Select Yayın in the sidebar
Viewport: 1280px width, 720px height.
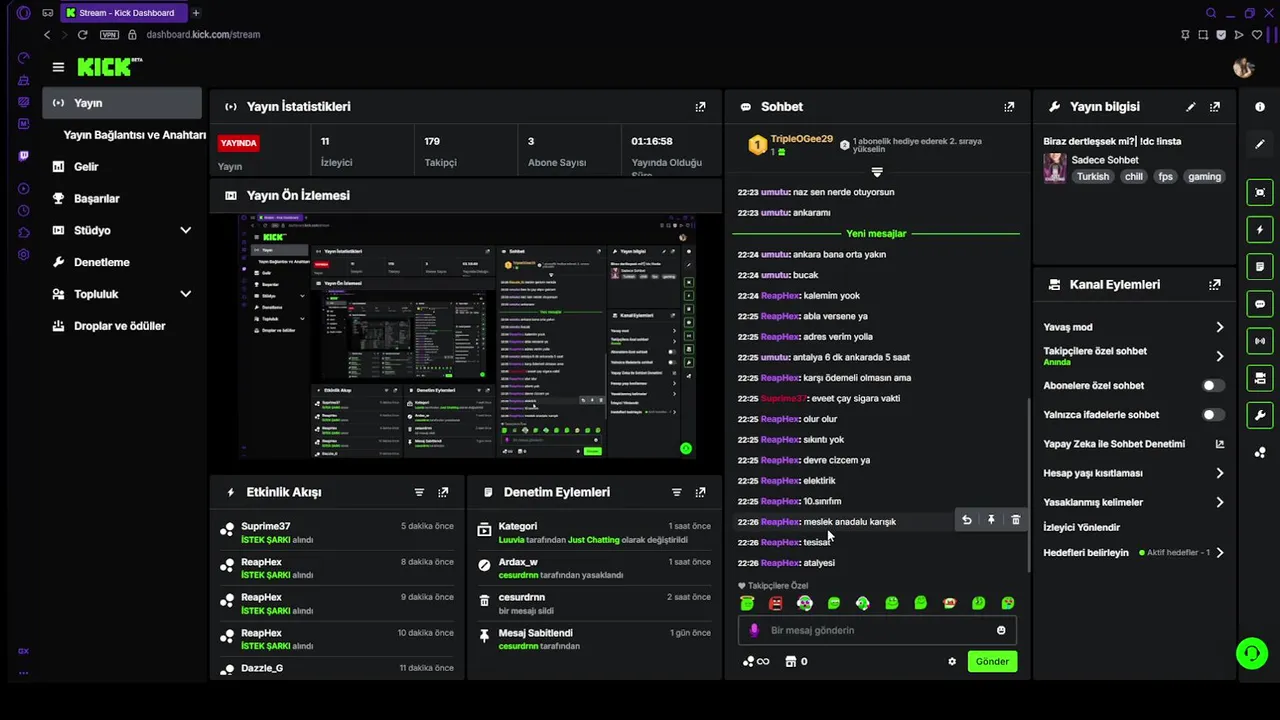coord(122,103)
